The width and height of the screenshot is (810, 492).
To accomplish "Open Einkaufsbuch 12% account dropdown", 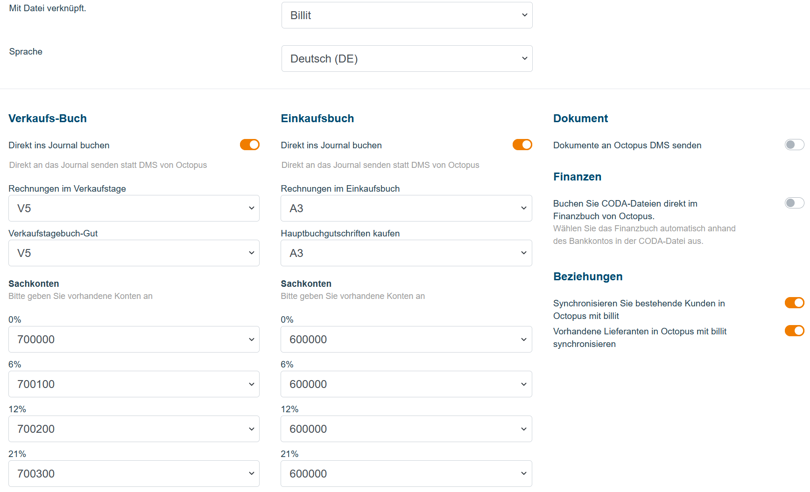I will (406, 429).
